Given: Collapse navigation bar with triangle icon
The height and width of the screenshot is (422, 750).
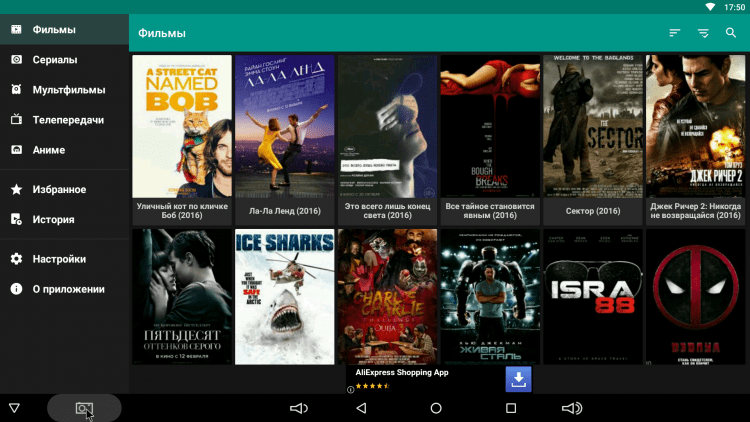Looking at the screenshot, I should tap(14, 408).
